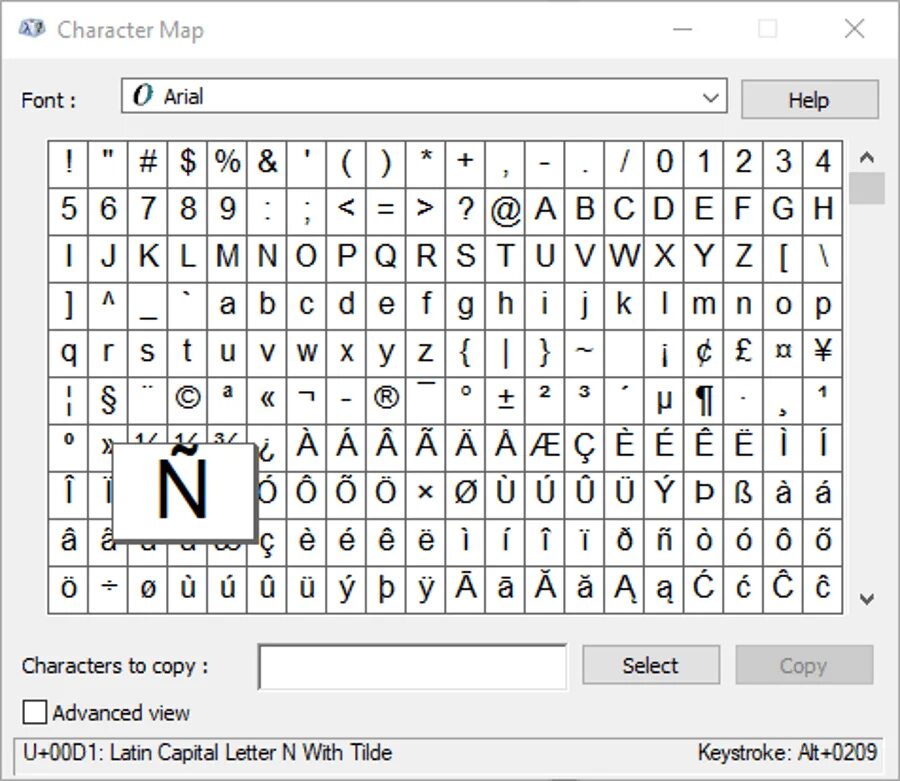Click the Character Map title bar icon
The height and width of the screenshot is (781, 900).
32,28
